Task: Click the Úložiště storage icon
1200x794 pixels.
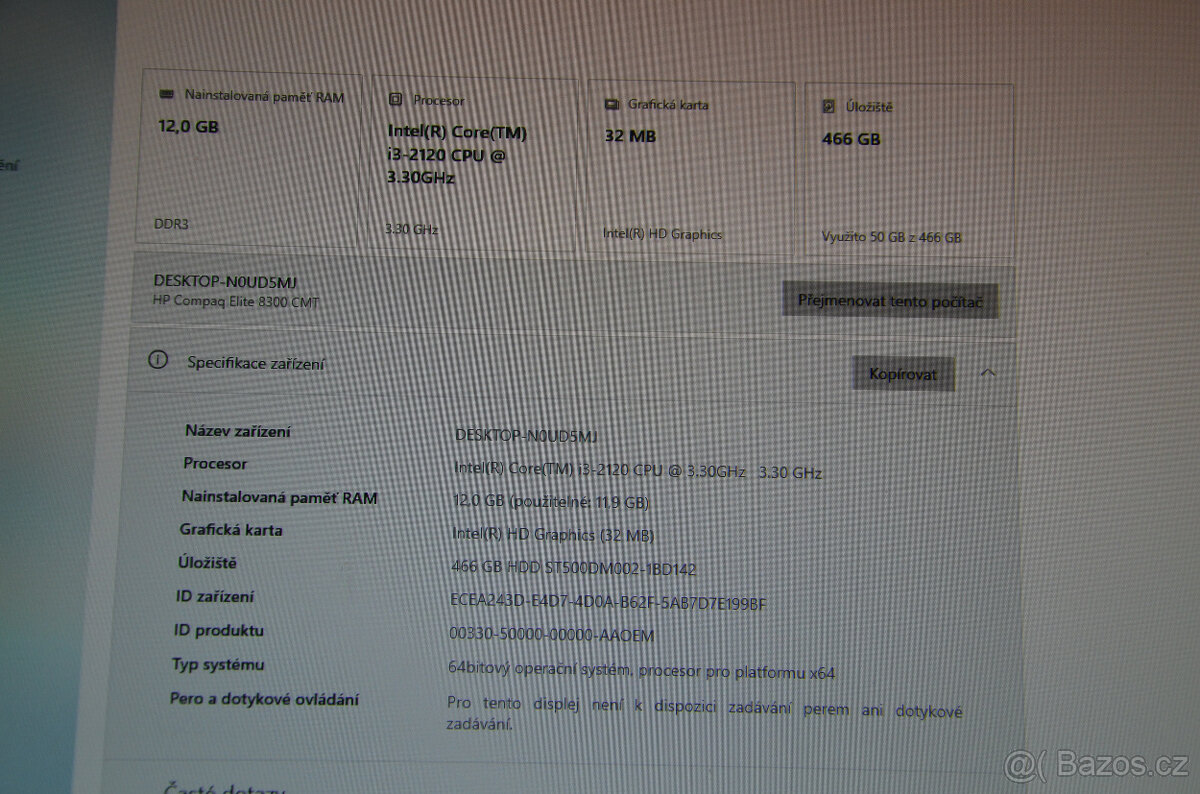Action: click(827, 106)
